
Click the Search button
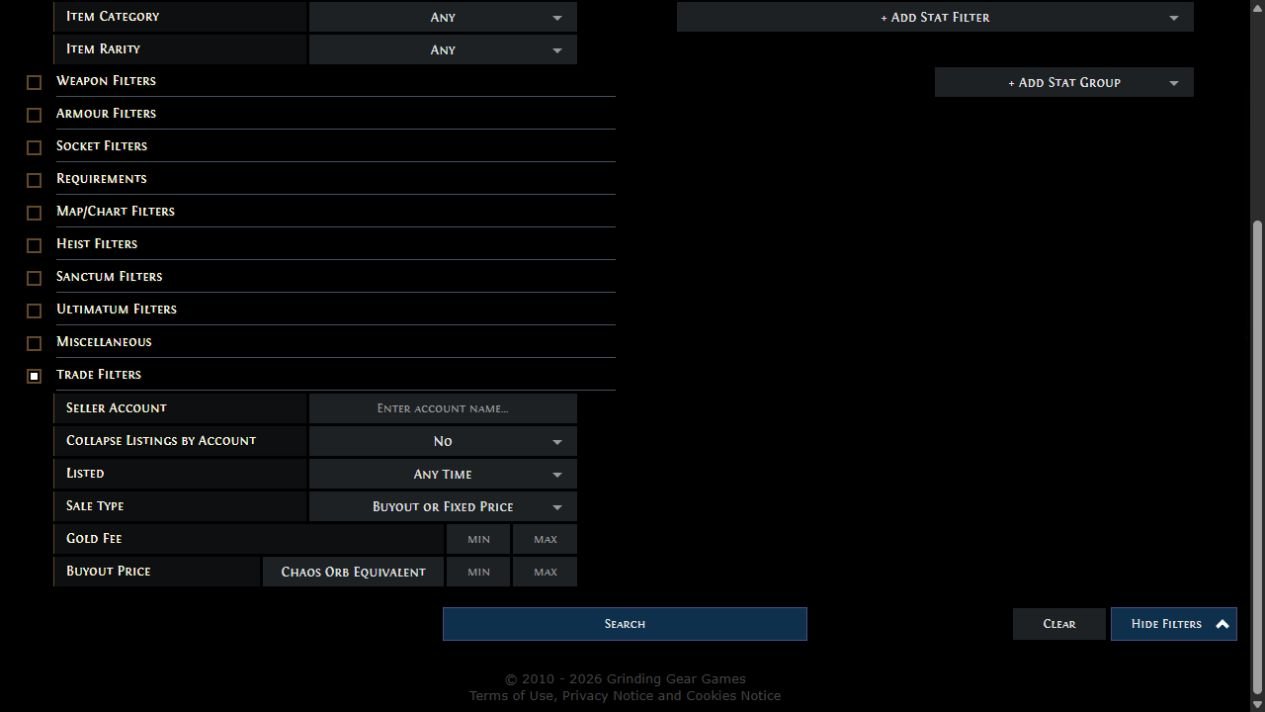tap(625, 624)
